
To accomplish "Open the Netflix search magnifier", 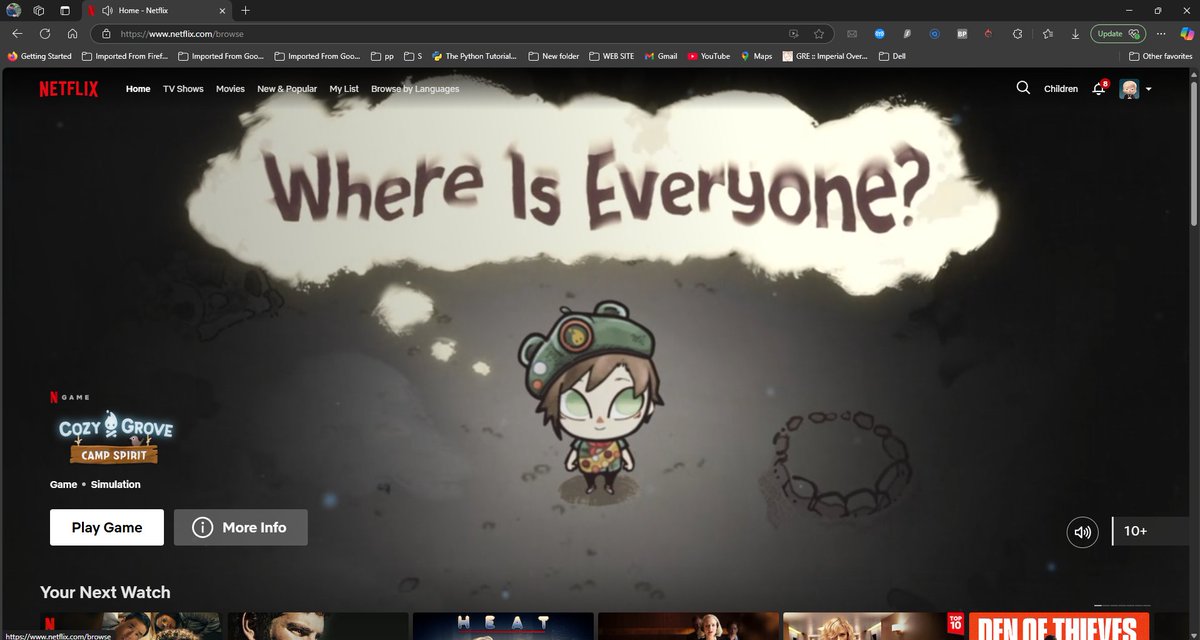I will coord(1023,88).
